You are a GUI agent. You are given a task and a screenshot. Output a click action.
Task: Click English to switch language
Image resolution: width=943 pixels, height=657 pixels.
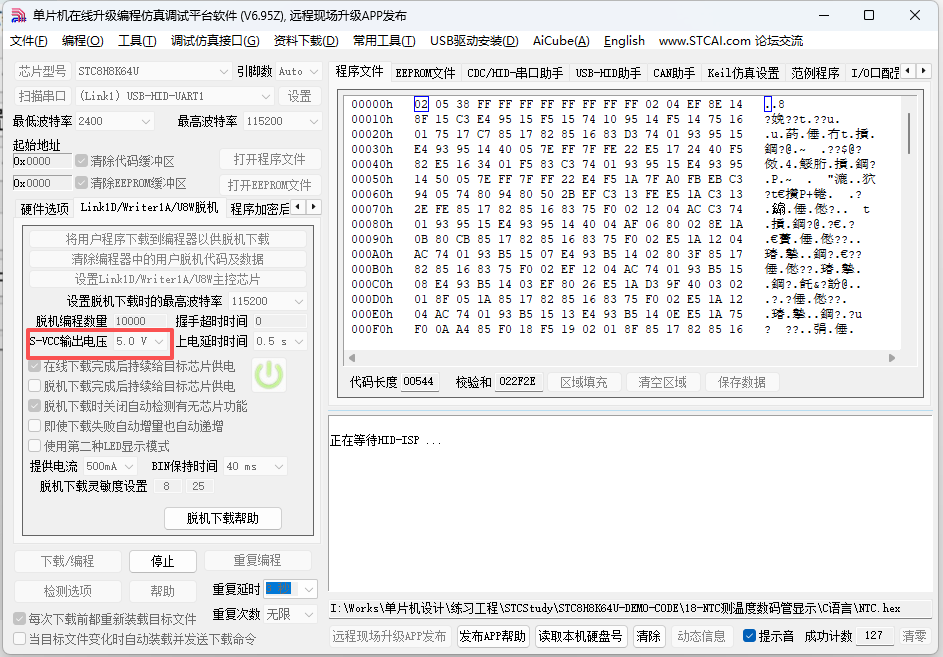(x=624, y=41)
